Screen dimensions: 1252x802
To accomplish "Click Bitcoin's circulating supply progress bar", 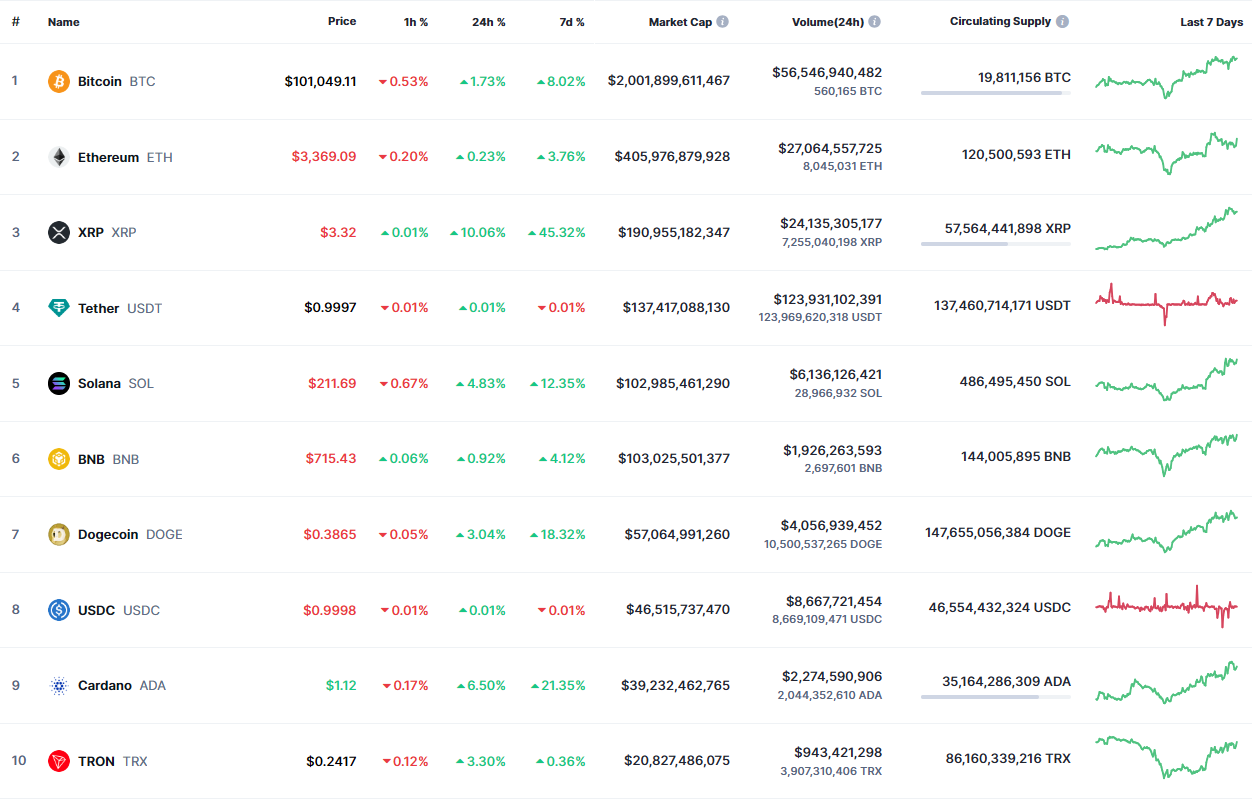I will (996, 93).
